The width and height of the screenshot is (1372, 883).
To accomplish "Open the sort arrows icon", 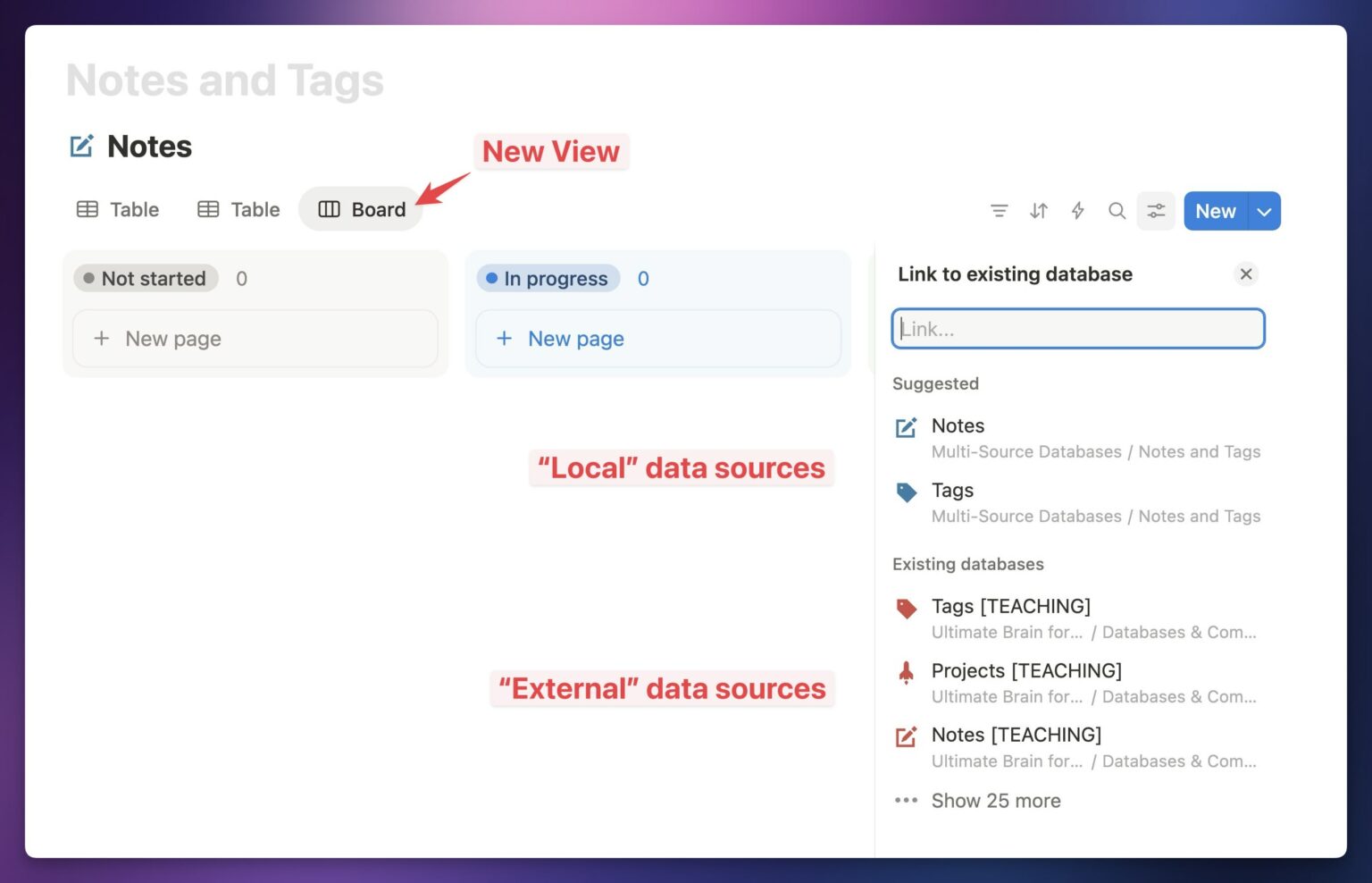I will (1038, 211).
